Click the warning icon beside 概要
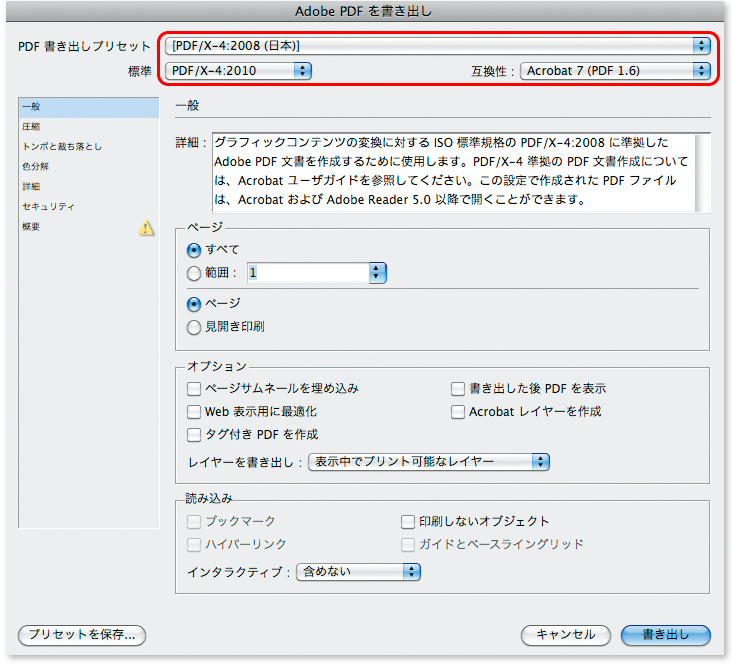Screen dimensions: 750x670 click(x=146, y=228)
